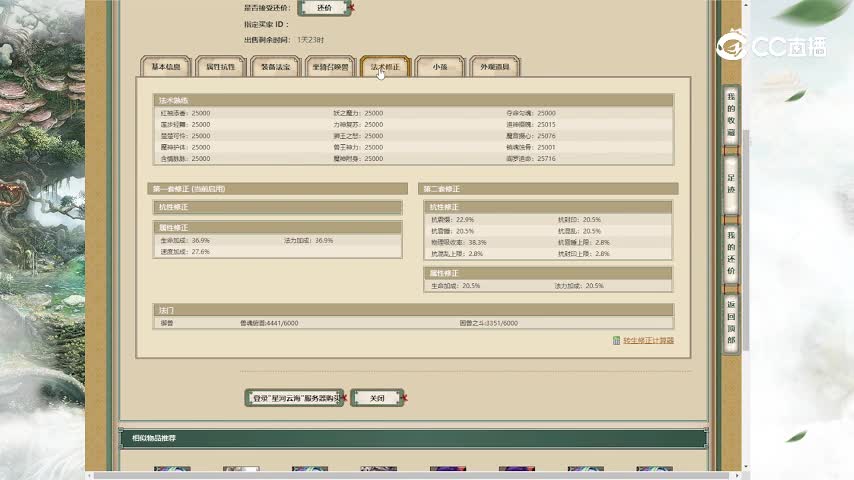Switch to the 小孩 tab

pos(440,67)
